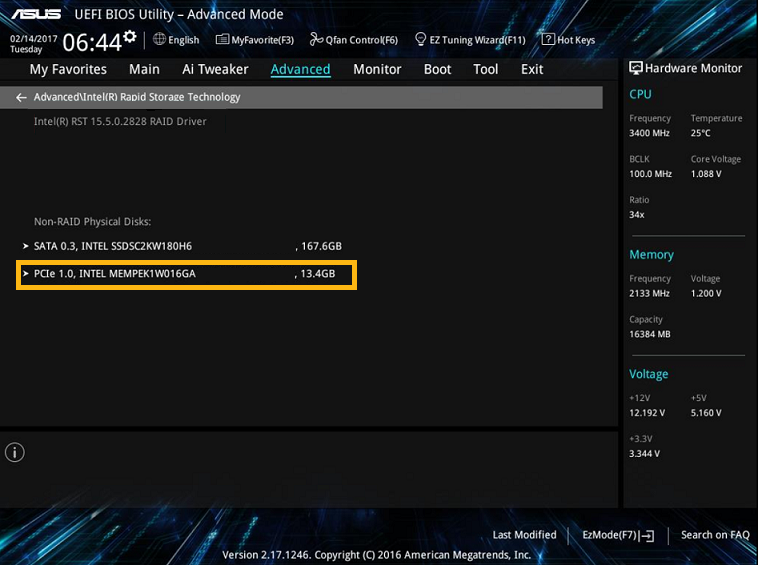The width and height of the screenshot is (758, 565).
Task: Click the Hardware Monitor title
Action: [x=693, y=69]
